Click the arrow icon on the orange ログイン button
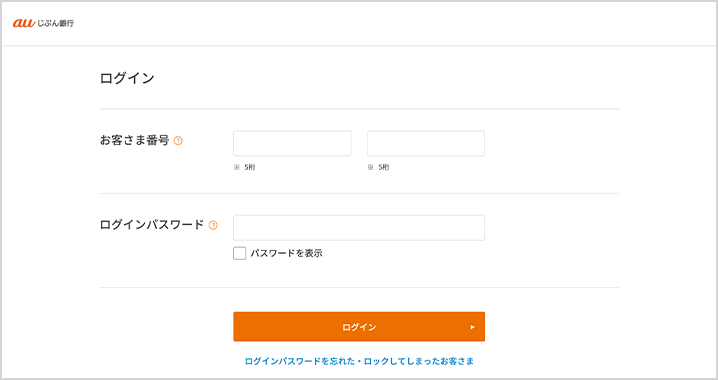718x380 pixels. pos(472,327)
